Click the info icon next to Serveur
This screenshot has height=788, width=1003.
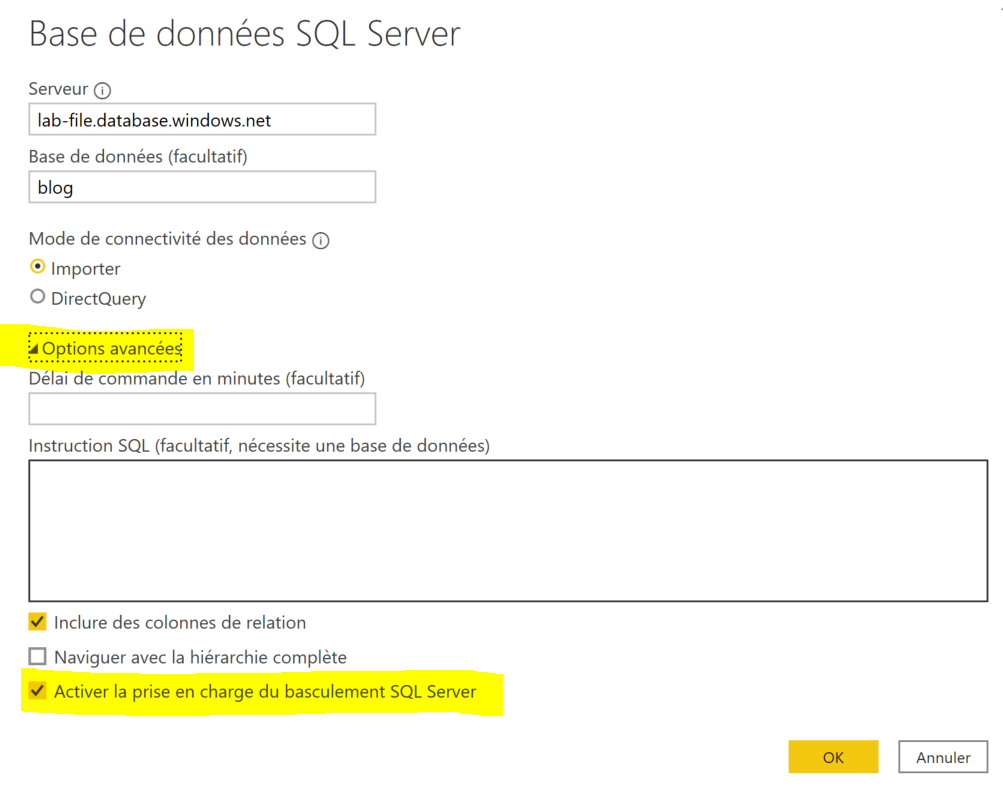pos(102,90)
